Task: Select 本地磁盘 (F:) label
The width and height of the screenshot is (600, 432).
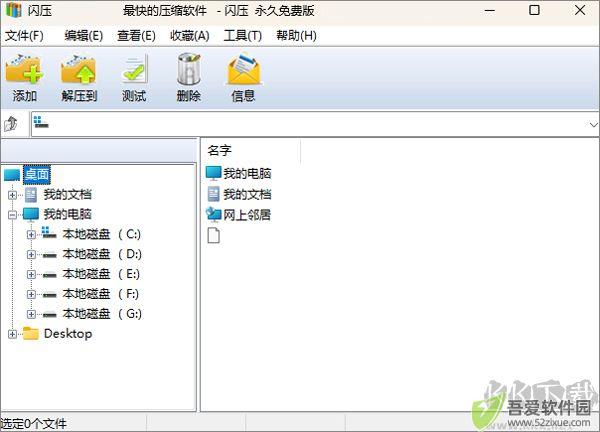Action: [101, 294]
